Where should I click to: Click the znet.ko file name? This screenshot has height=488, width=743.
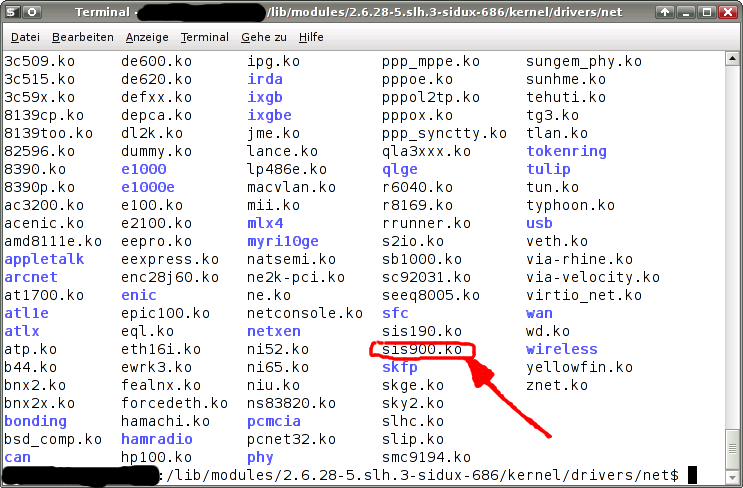click(557, 385)
